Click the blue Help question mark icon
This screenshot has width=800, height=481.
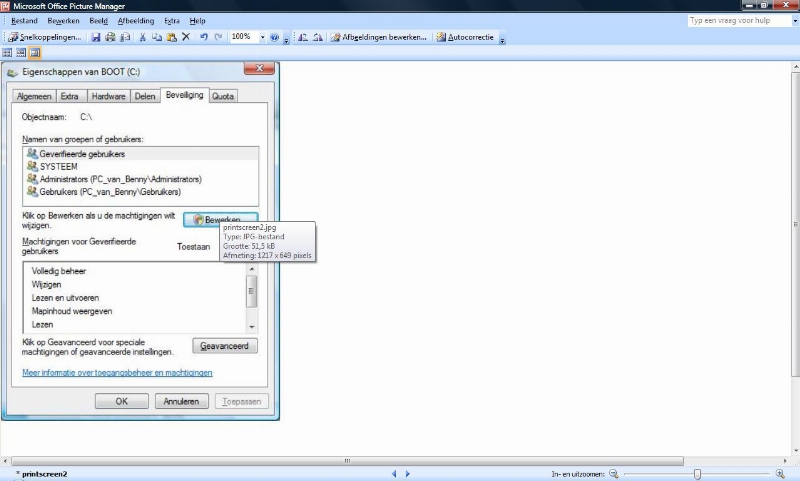(274, 37)
